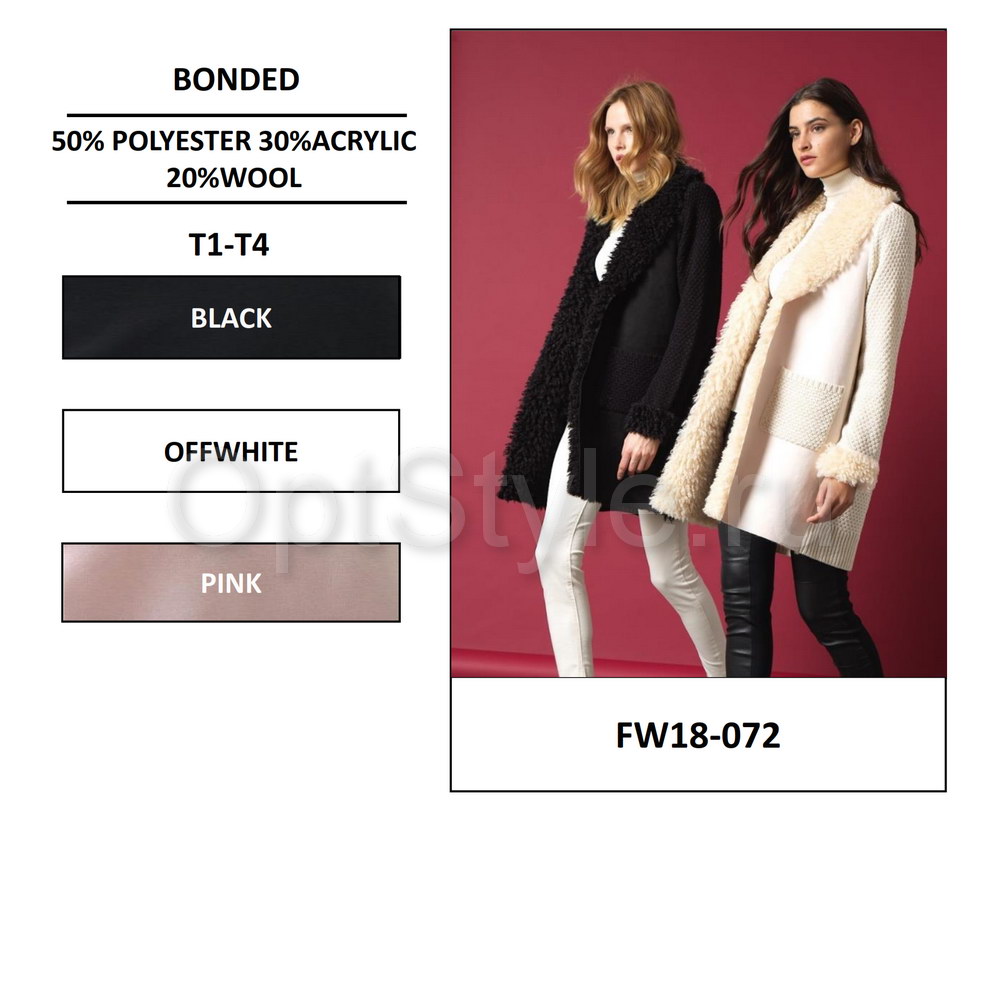Click the OptStyle watermark text
The width and height of the screenshot is (1000, 1000).
pyautogui.click(x=459, y=504)
